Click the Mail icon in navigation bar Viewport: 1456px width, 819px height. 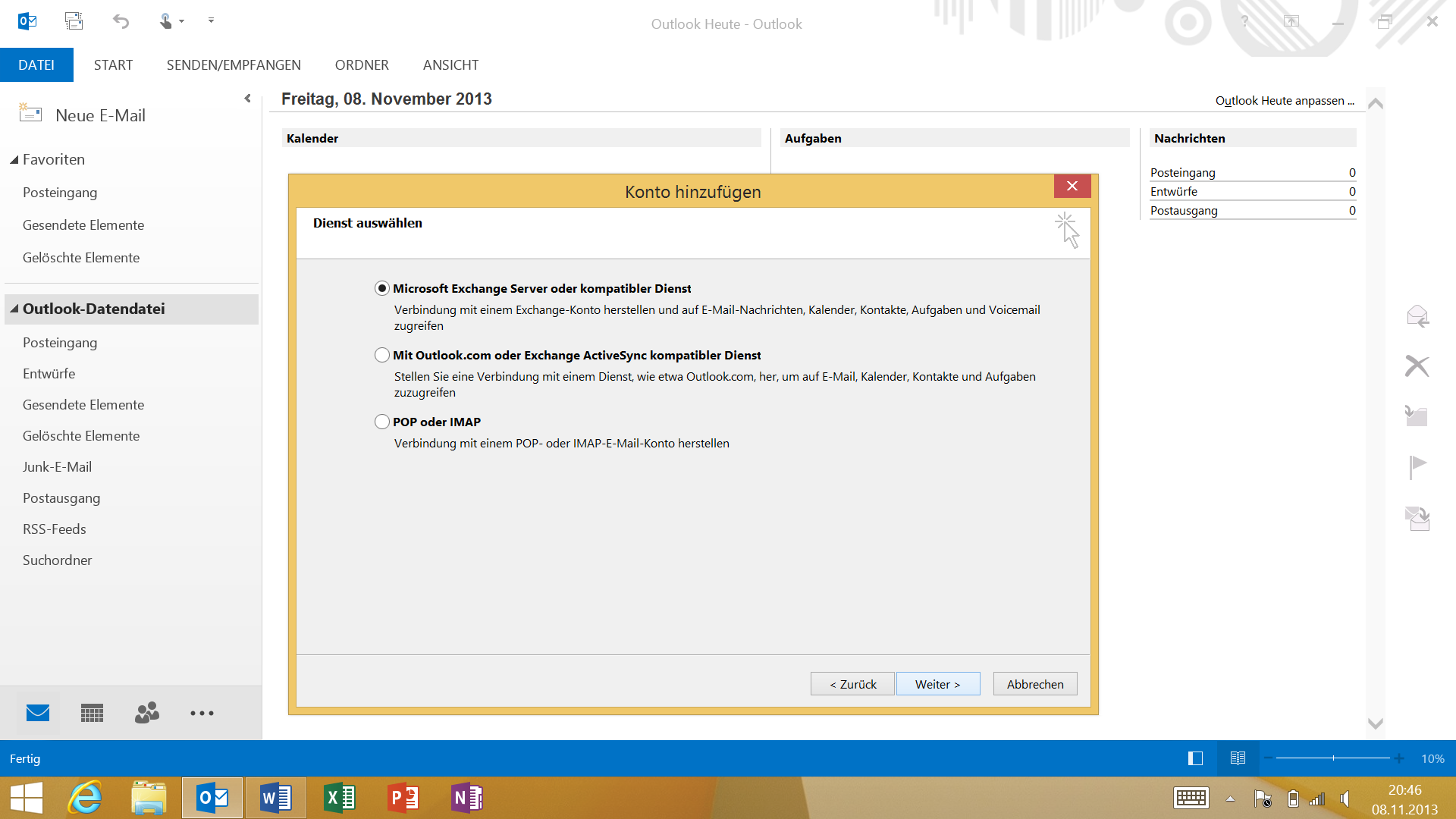tap(38, 713)
